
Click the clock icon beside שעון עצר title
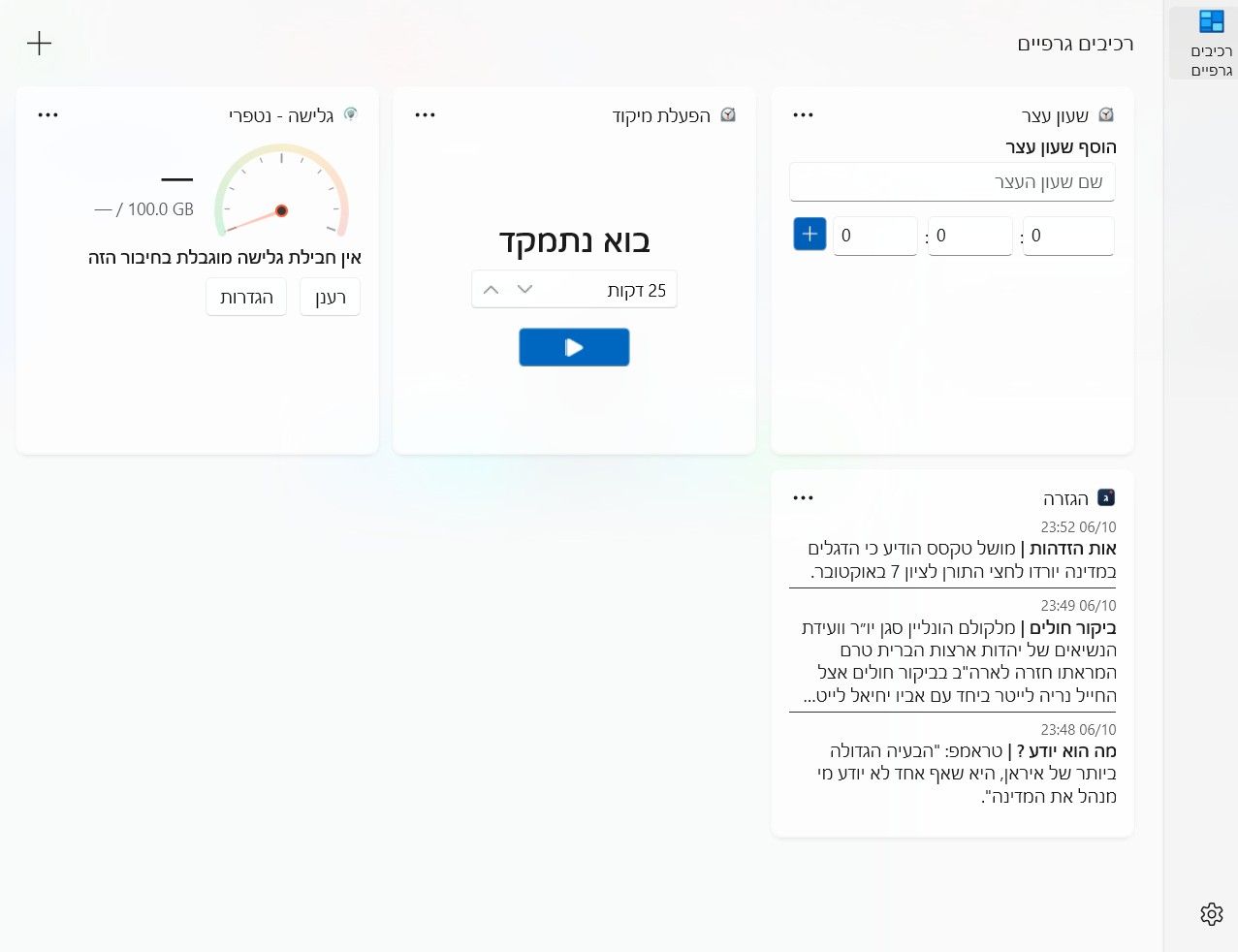pyautogui.click(x=1106, y=114)
